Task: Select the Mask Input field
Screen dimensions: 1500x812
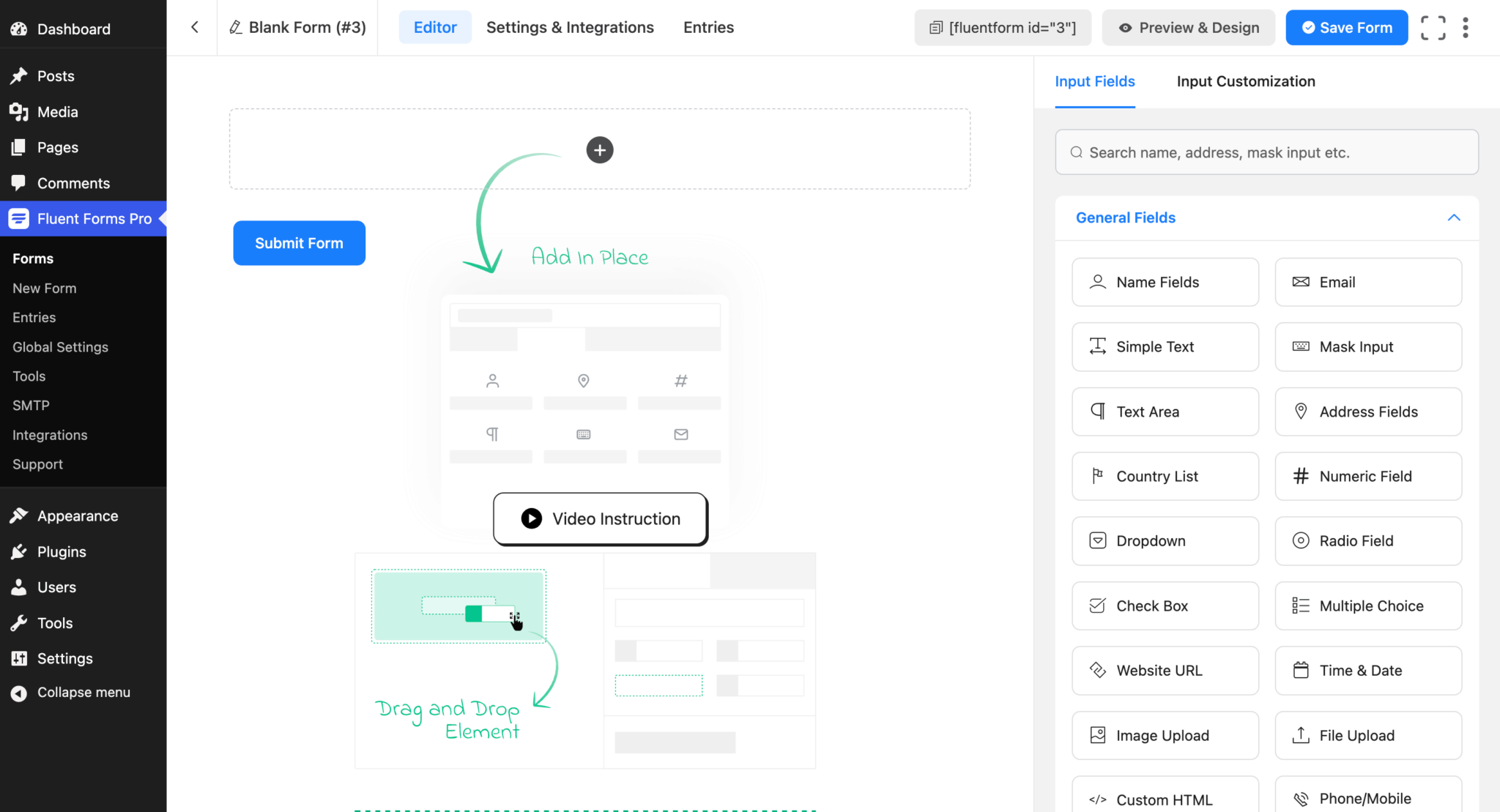Action: (1367, 346)
